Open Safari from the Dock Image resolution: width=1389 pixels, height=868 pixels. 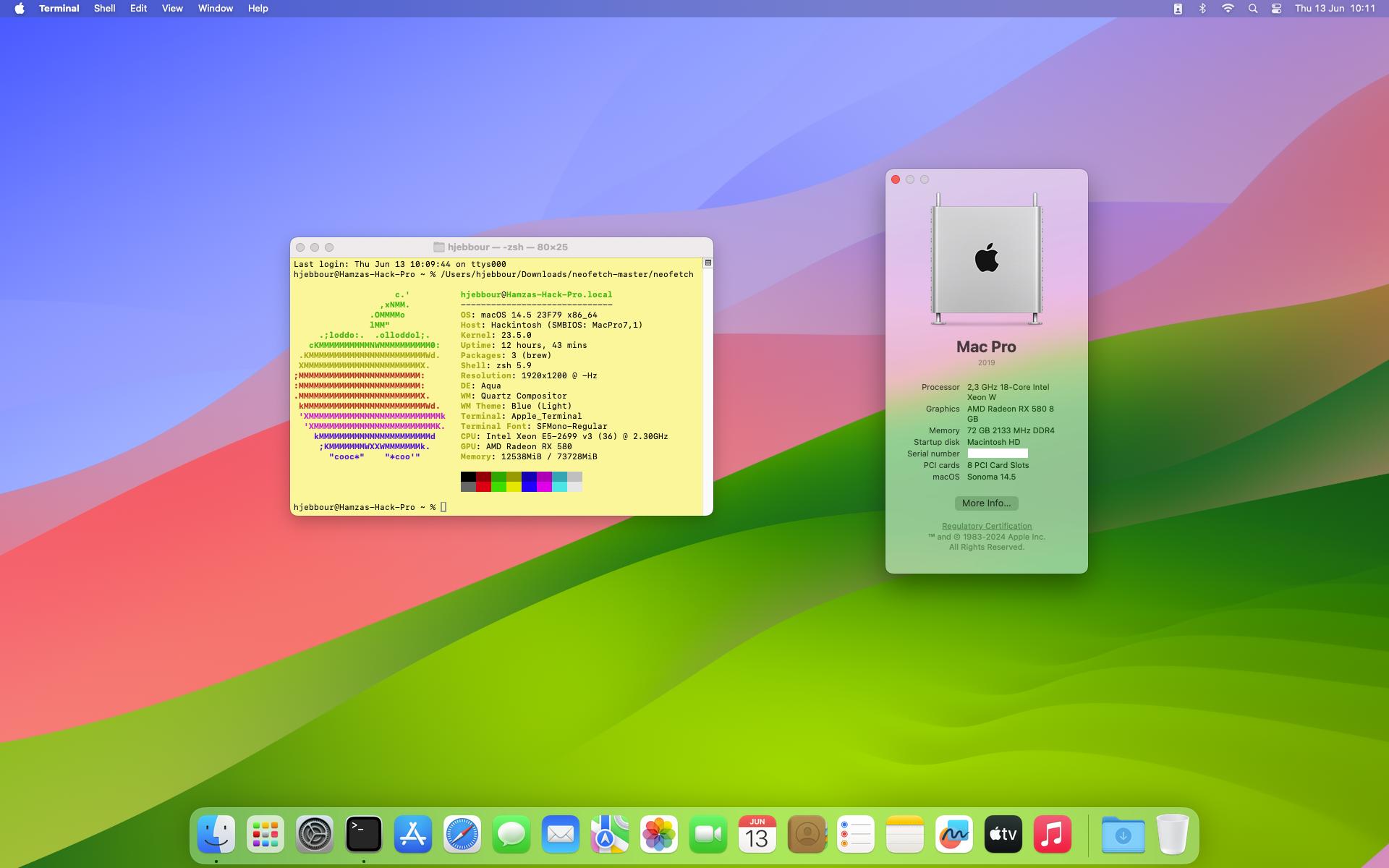coord(462,835)
